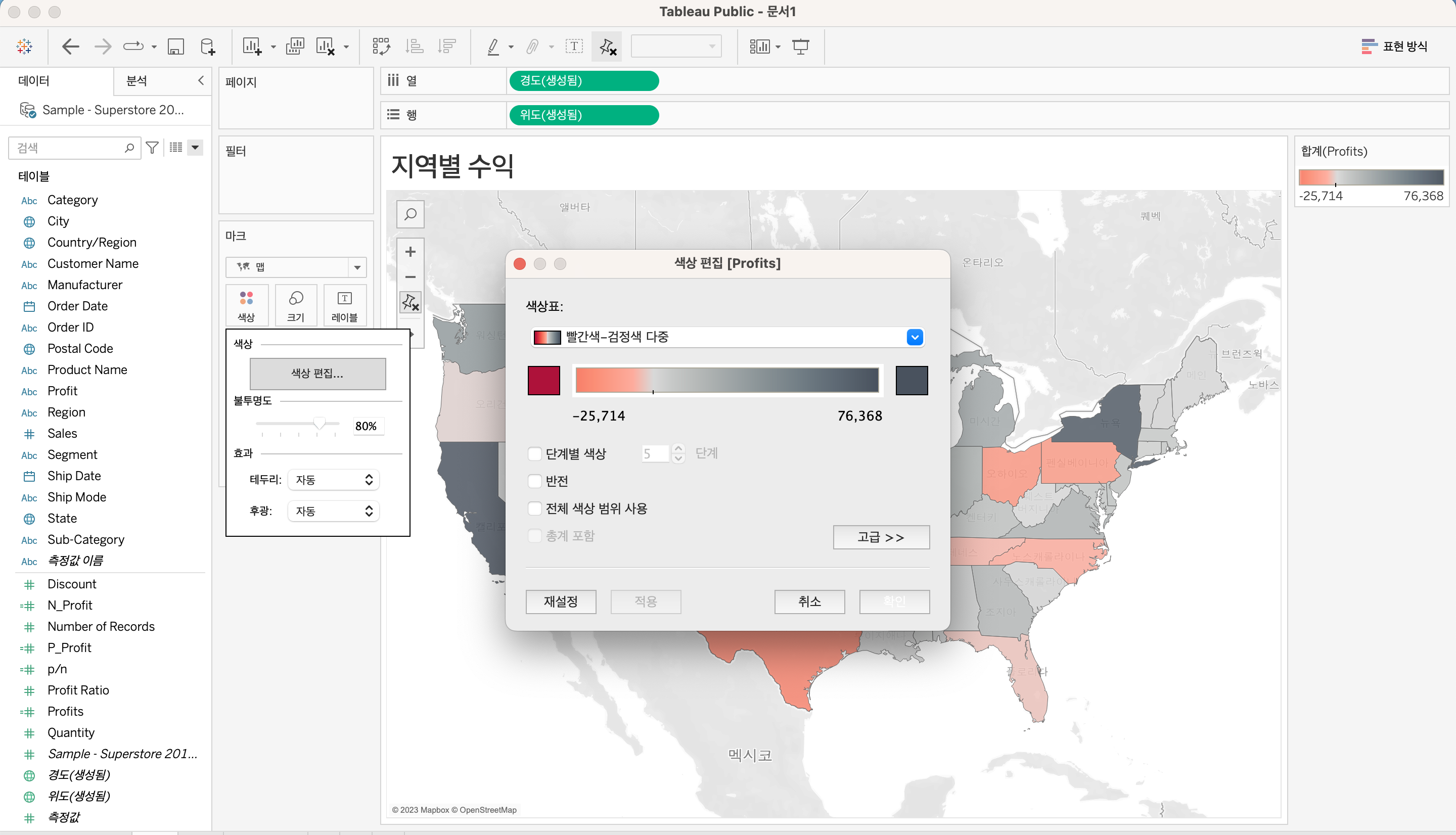Click the new worksheet icon

(x=252, y=47)
